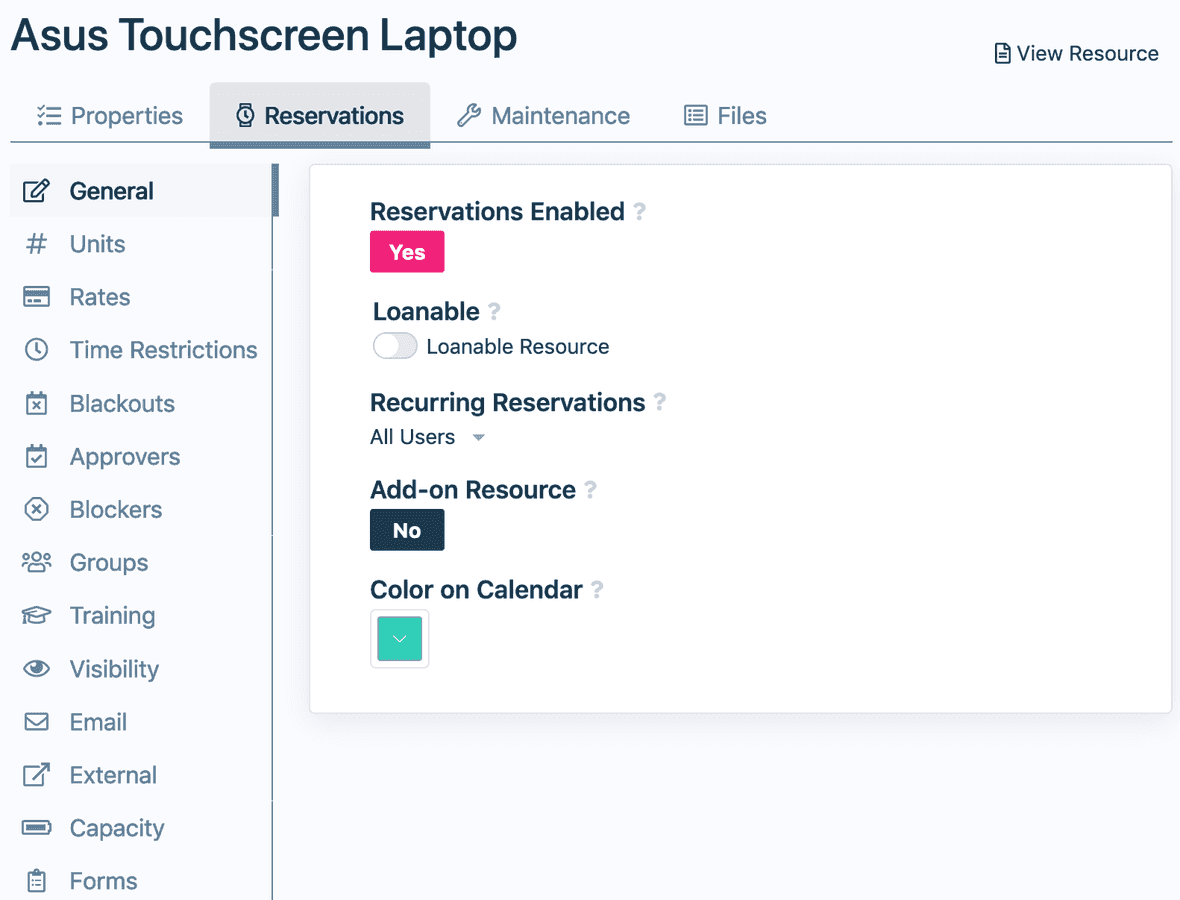
Task: Select the Units number icon
Action: pyautogui.click(x=36, y=244)
